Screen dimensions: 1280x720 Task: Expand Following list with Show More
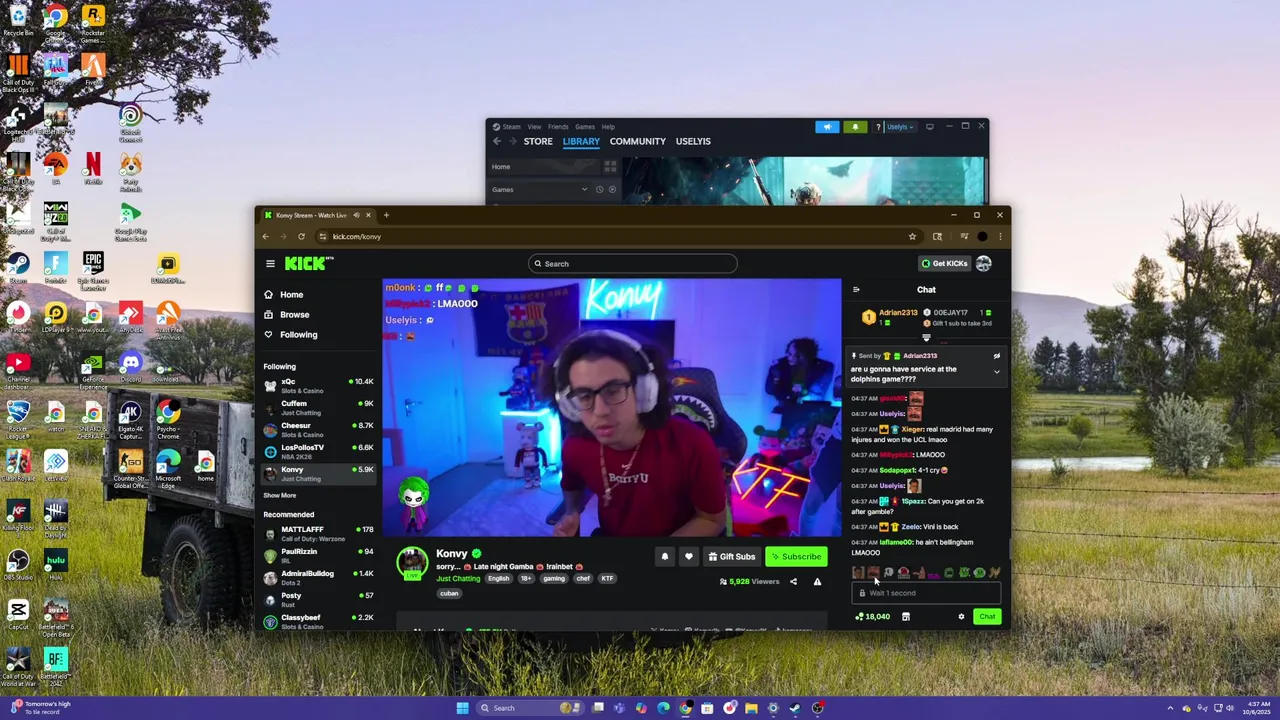tap(280, 496)
